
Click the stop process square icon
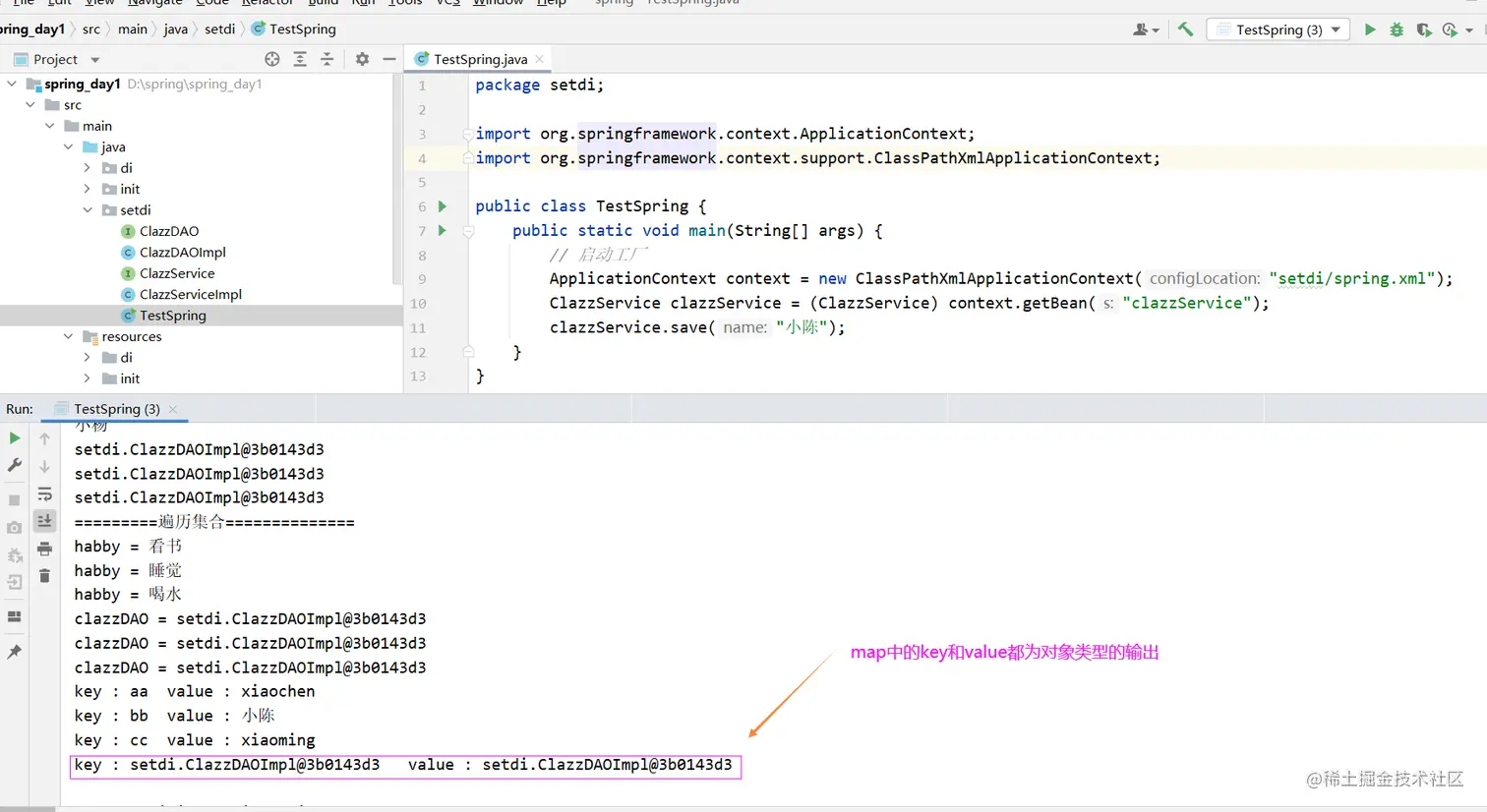(x=14, y=500)
